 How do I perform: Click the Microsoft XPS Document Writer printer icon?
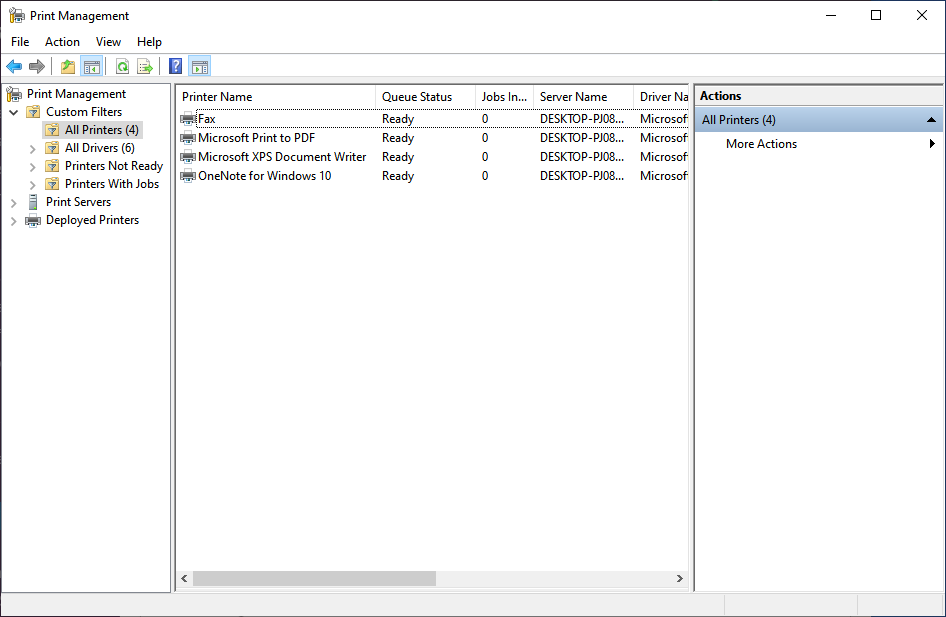(188, 157)
